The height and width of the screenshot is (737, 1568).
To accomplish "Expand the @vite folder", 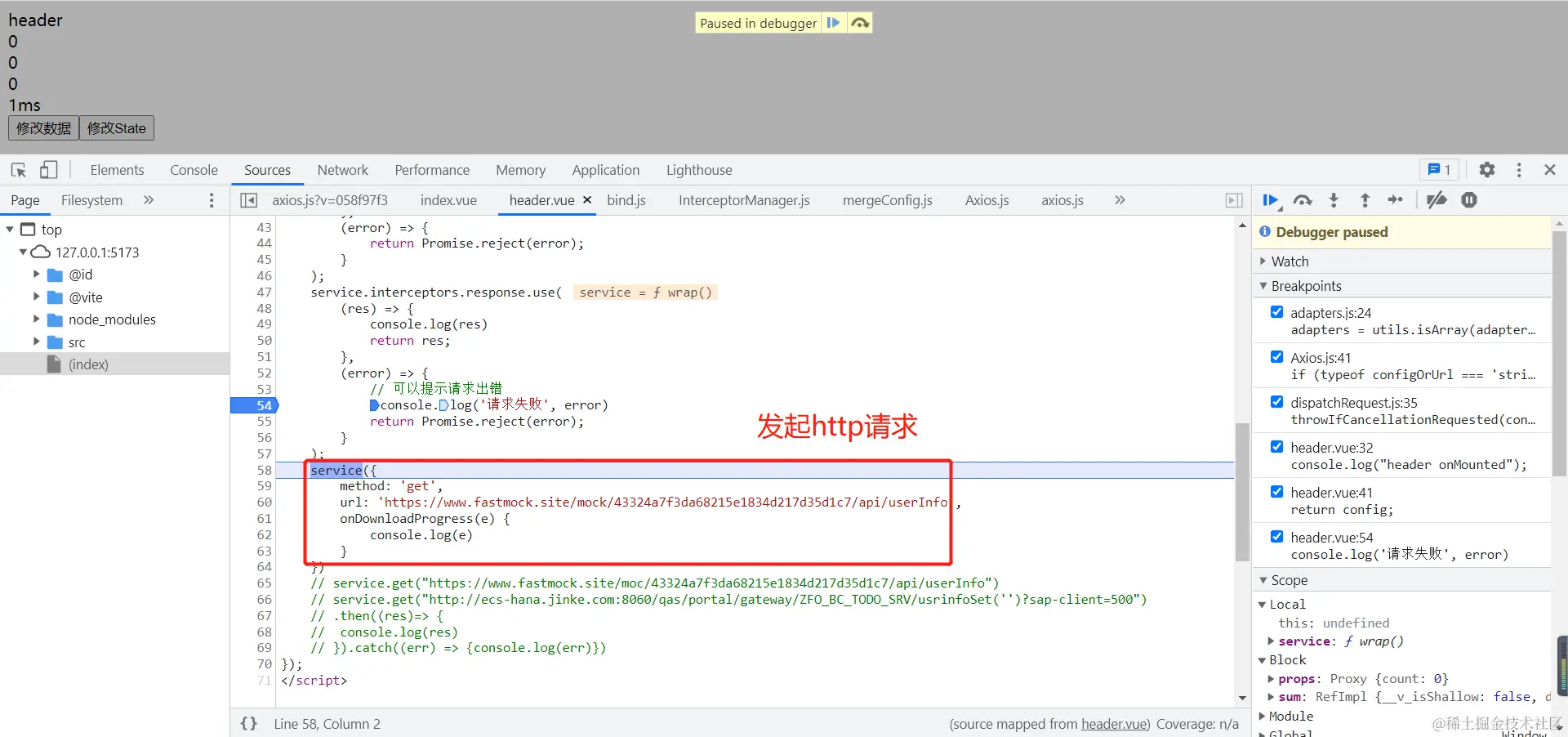I will [36, 297].
